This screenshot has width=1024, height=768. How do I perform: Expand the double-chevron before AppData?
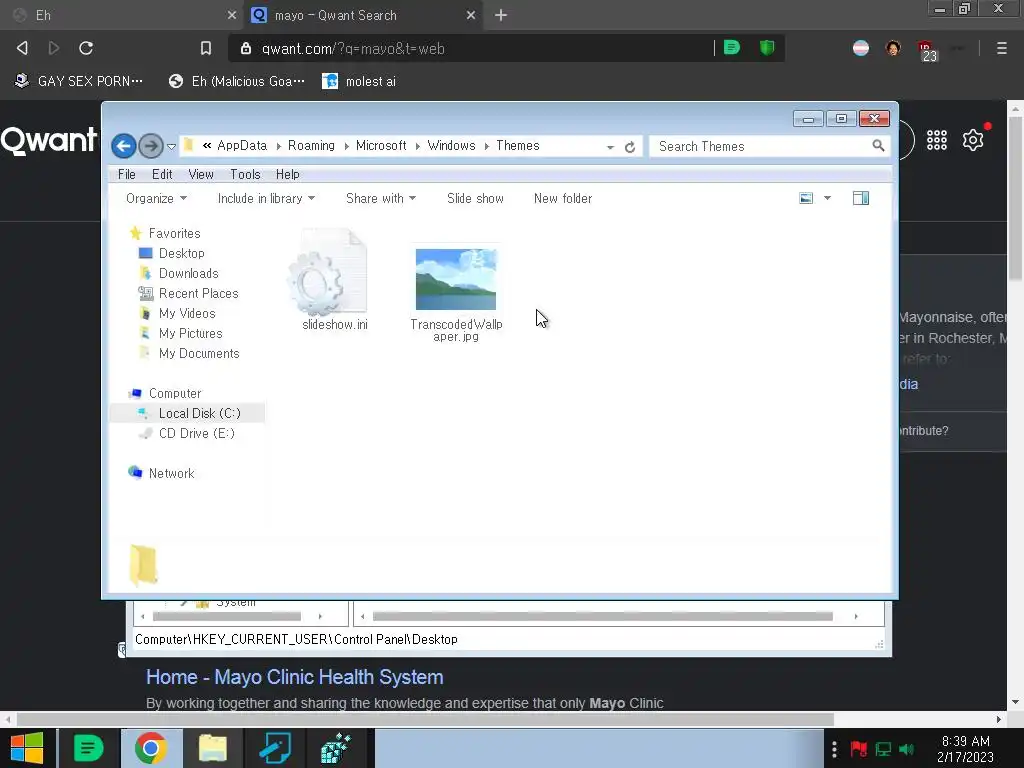(206, 146)
